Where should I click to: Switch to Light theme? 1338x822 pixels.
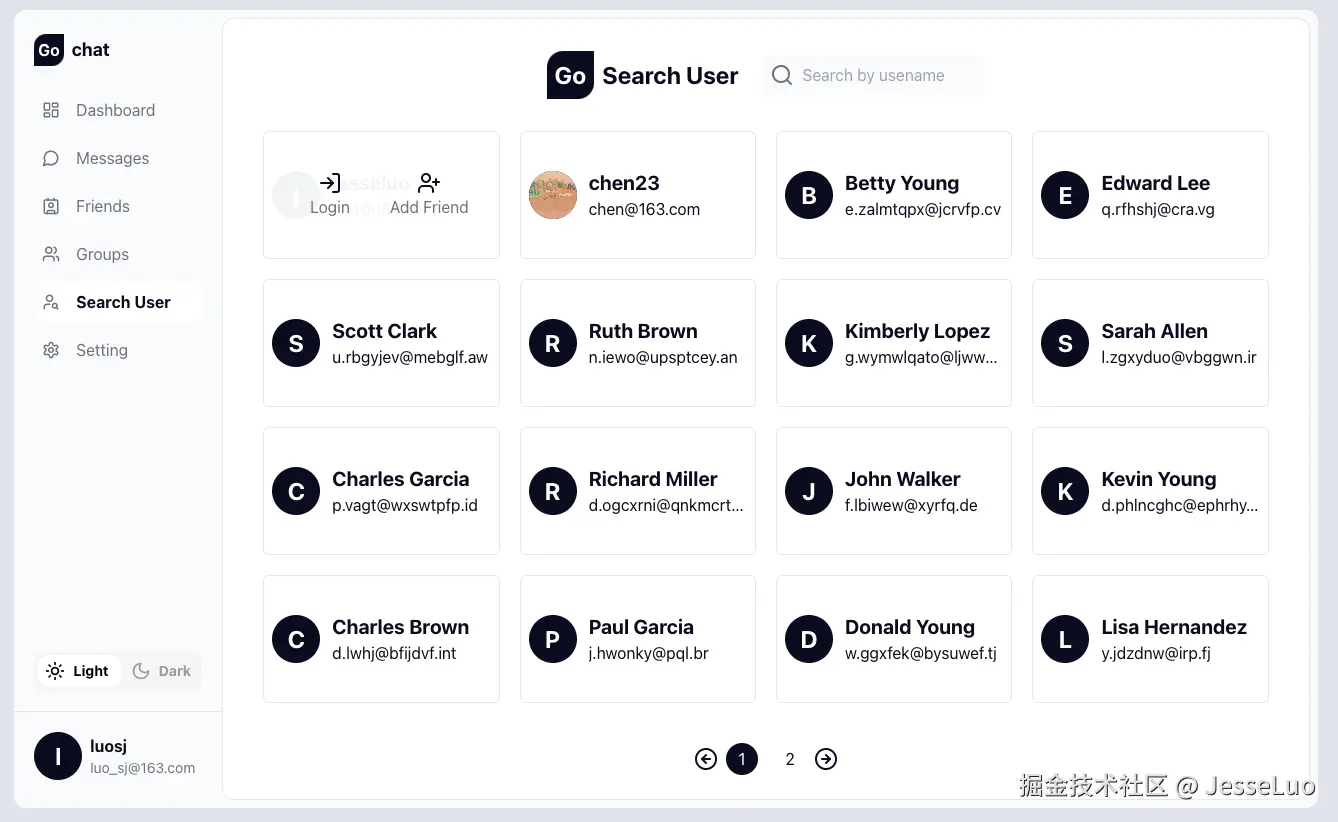click(x=79, y=671)
